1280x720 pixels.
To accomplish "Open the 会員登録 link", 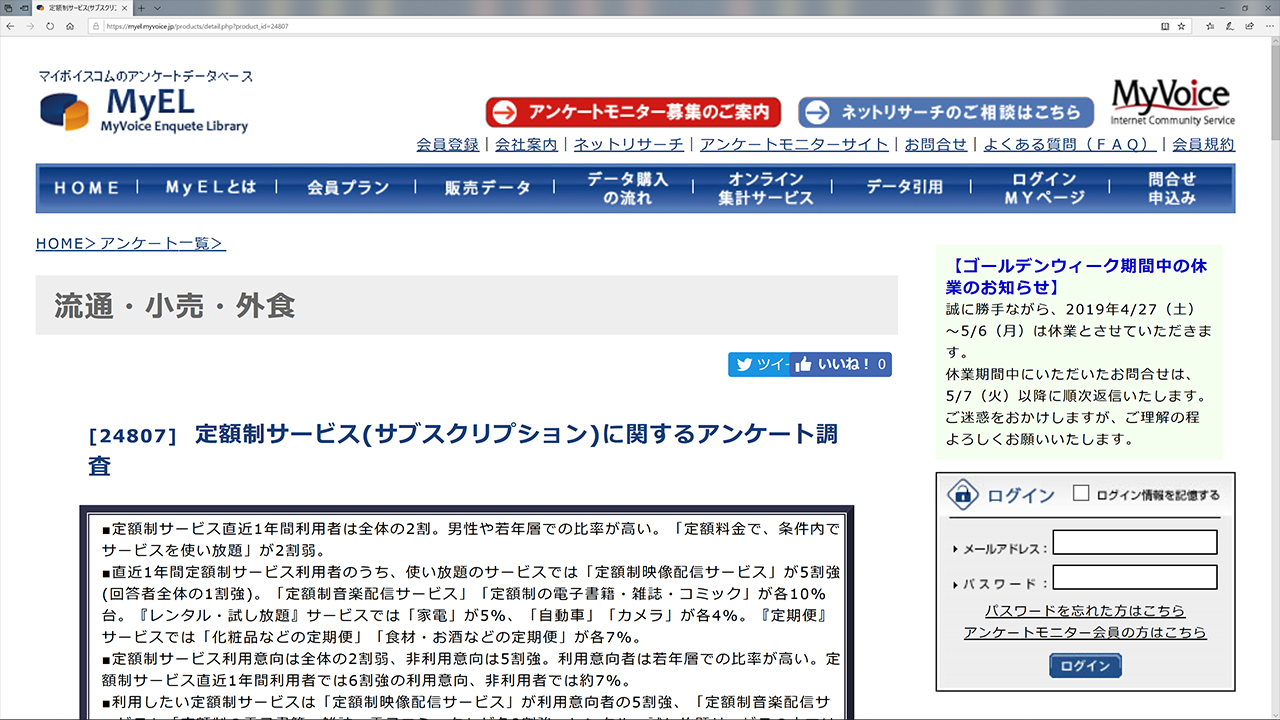I will [x=448, y=144].
